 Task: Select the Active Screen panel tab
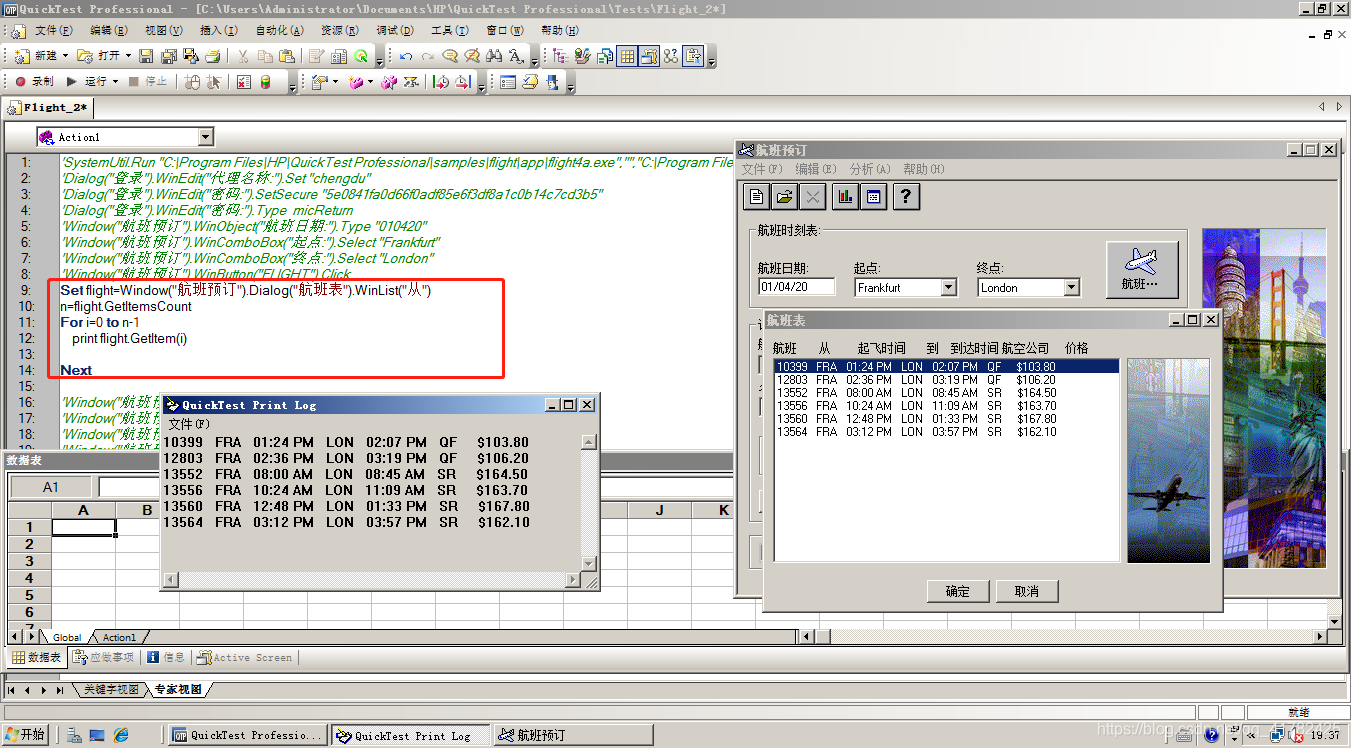coord(245,657)
